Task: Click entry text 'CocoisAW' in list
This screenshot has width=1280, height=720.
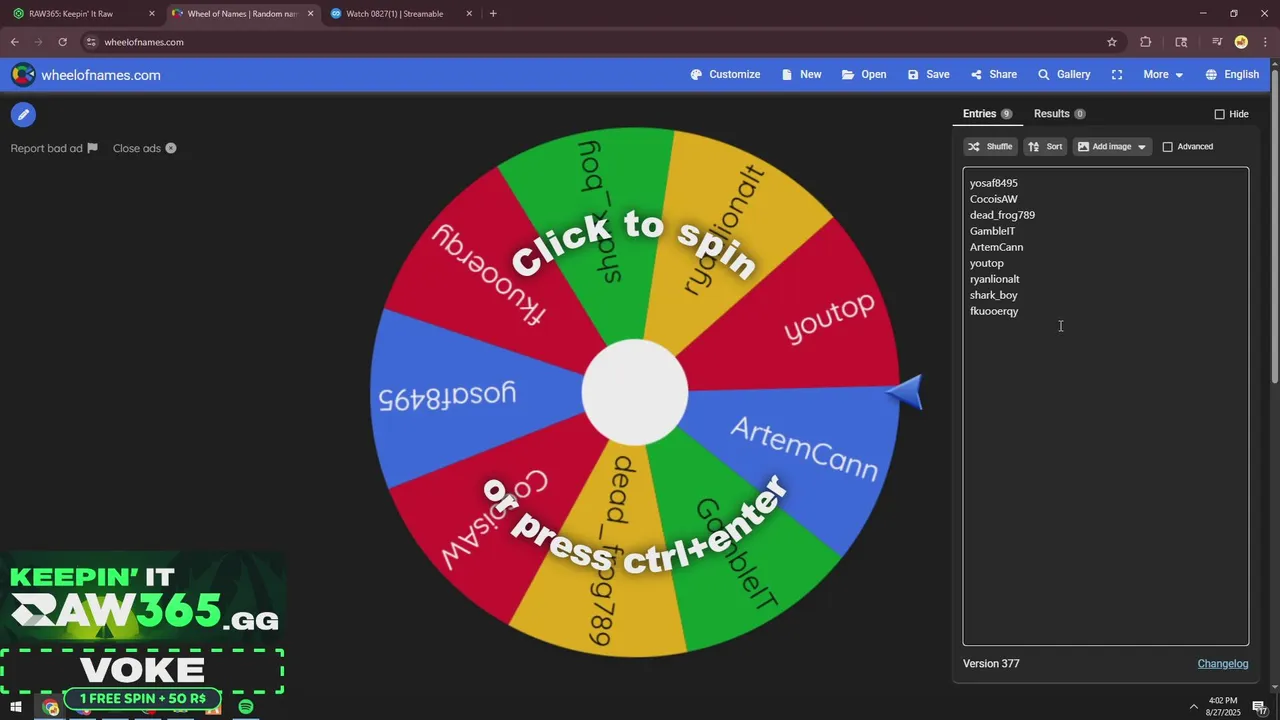Action: (994, 199)
